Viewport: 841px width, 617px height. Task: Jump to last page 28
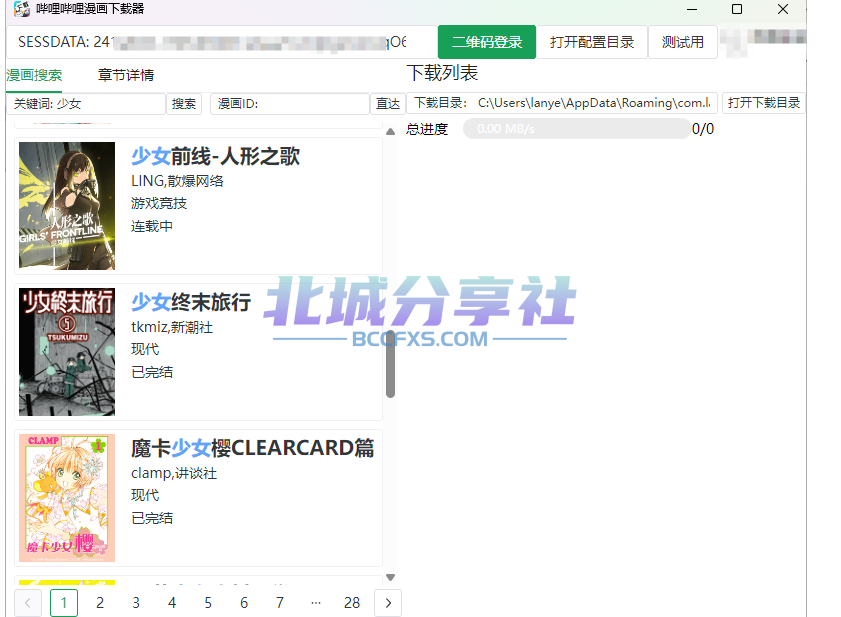pyautogui.click(x=352, y=603)
